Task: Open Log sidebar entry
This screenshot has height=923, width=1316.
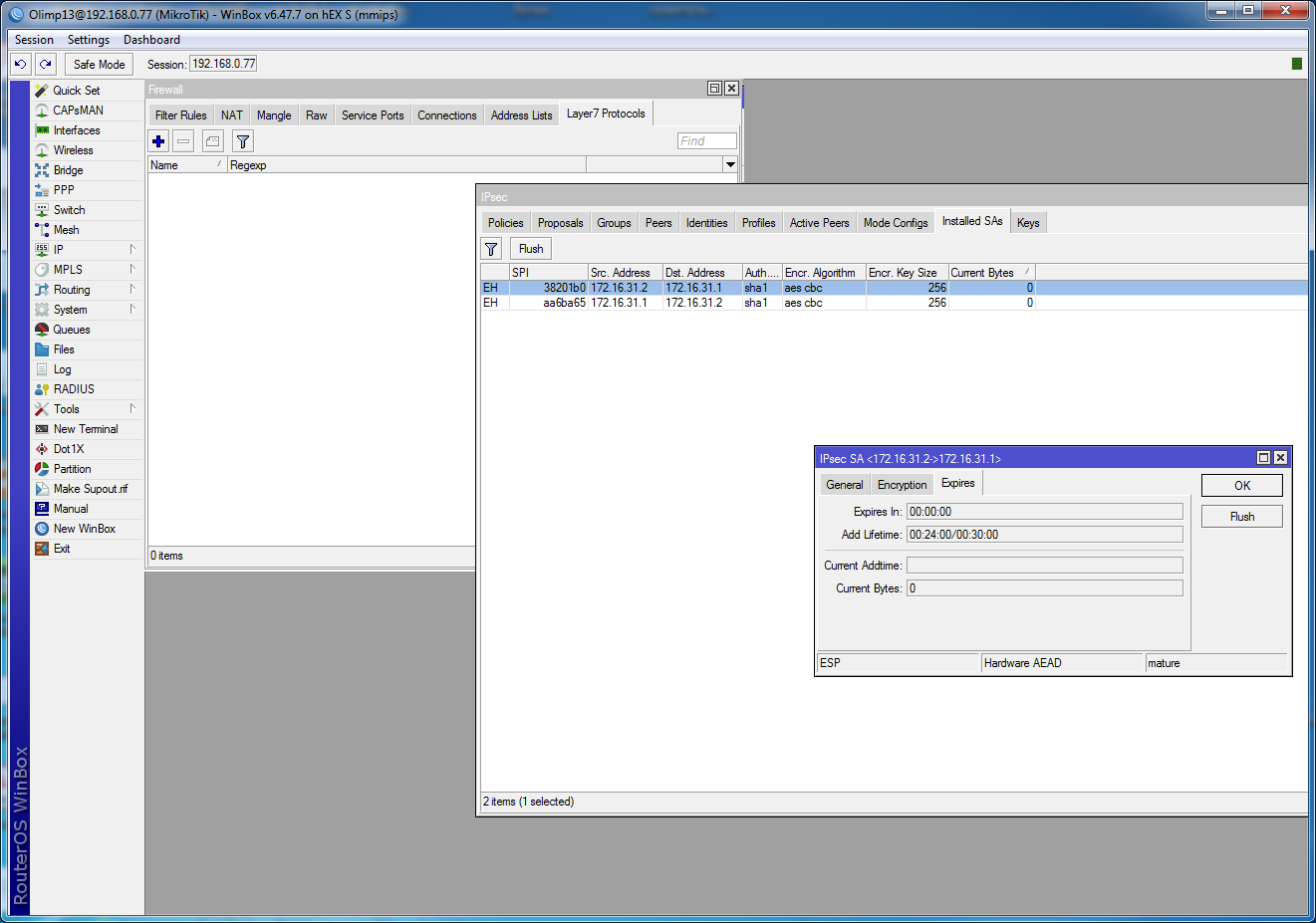Action: pyautogui.click(x=62, y=369)
